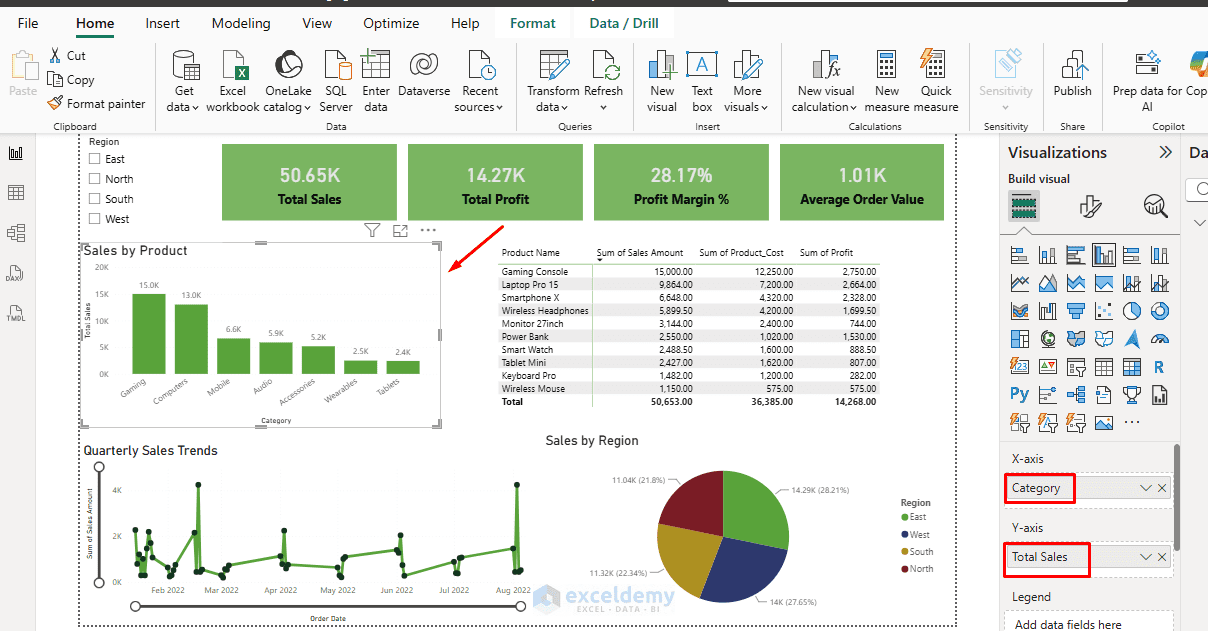This screenshot has height=631, width=1208.
Task: Open more options on Sales by Product visual
Action: click(x=429, y=230)
